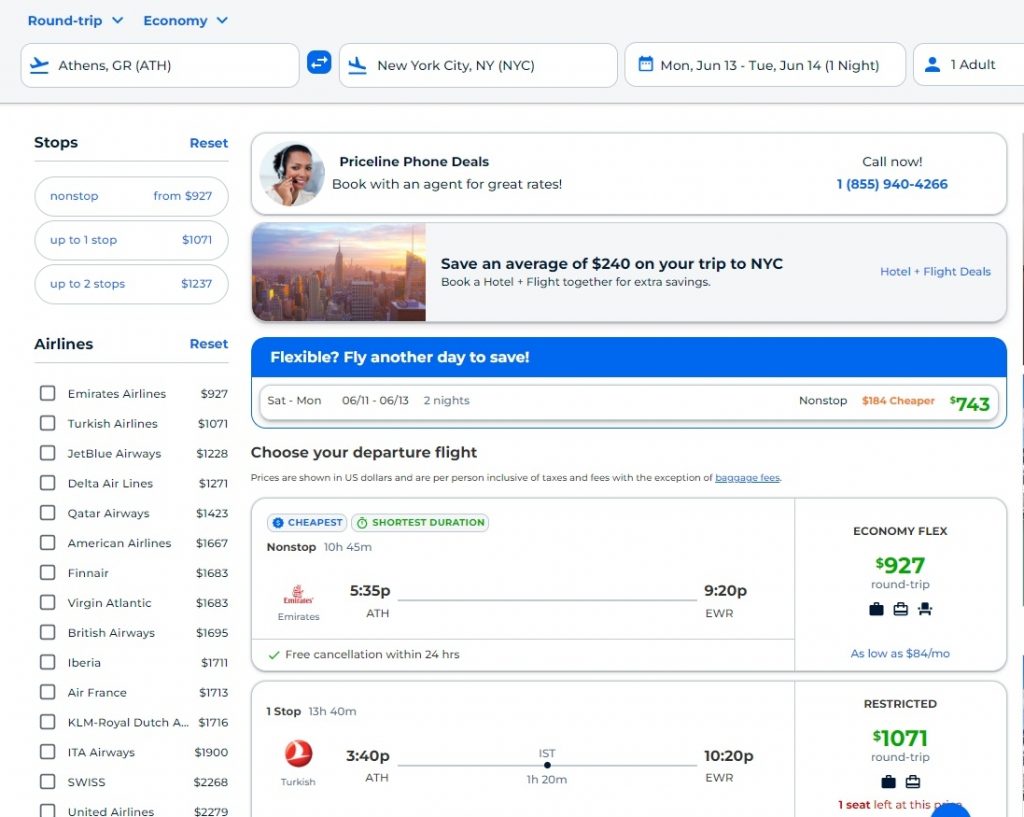Click the free cancellation checkmark icon
1024x817 pixels.
coord(274,654)
